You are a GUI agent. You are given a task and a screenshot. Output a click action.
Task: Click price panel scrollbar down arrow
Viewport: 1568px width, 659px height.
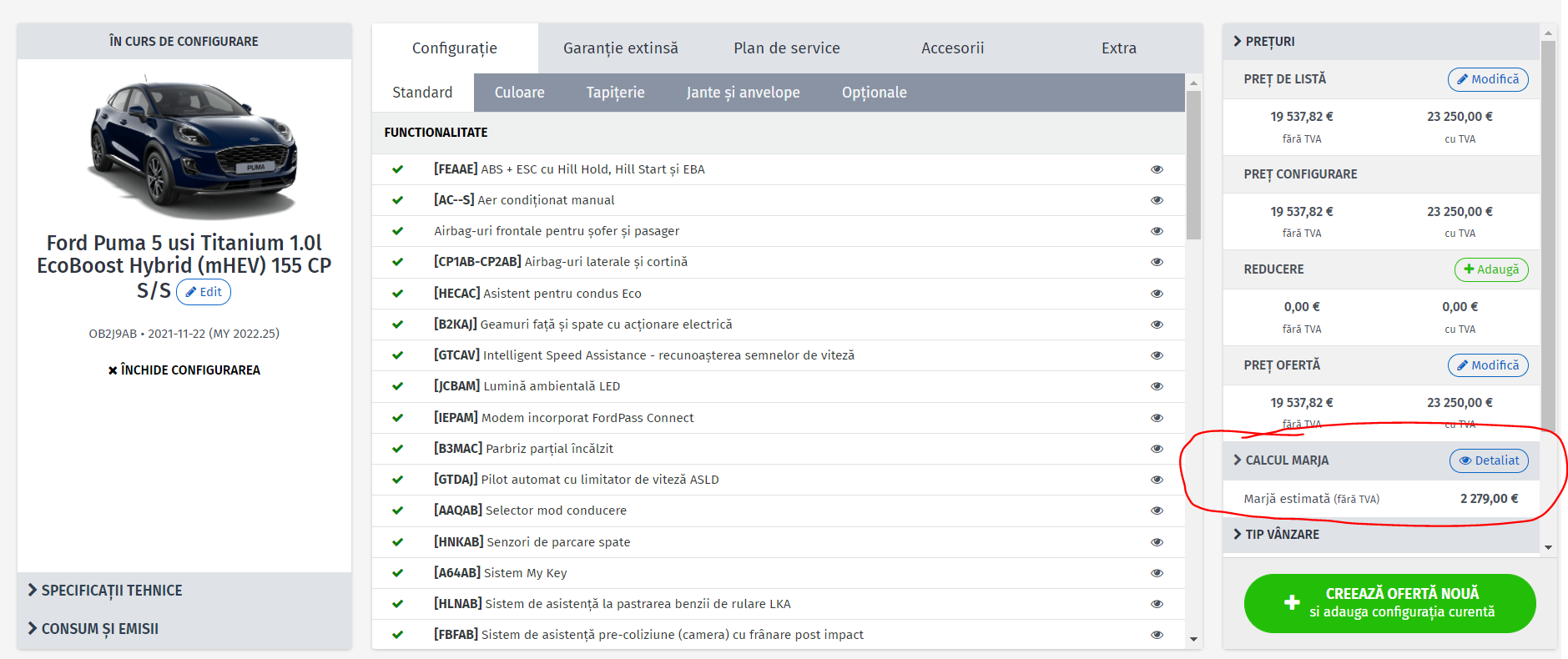(x=1549, y=548)
